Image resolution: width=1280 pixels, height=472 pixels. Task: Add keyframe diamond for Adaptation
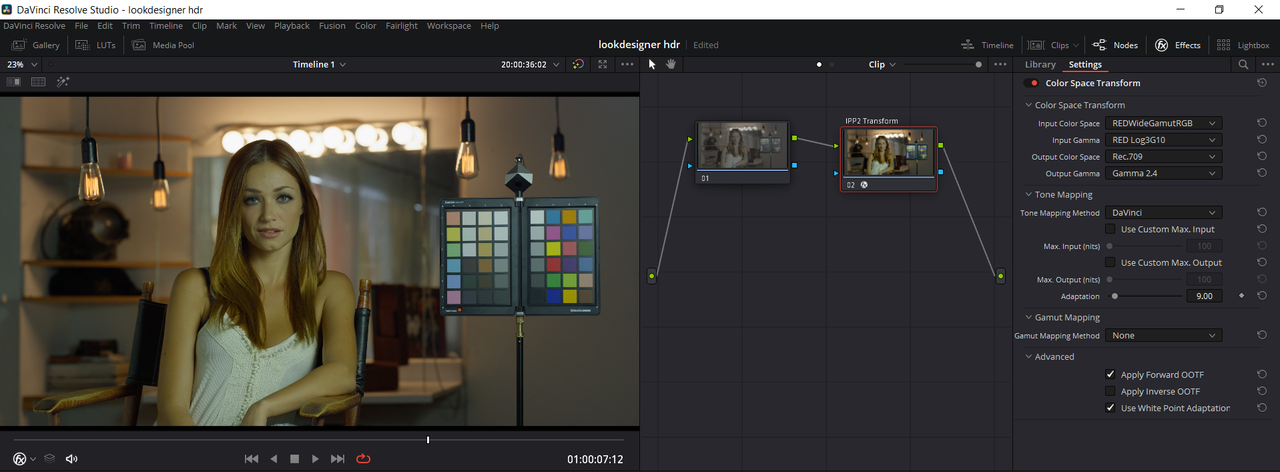click(x=1241, y=296)
